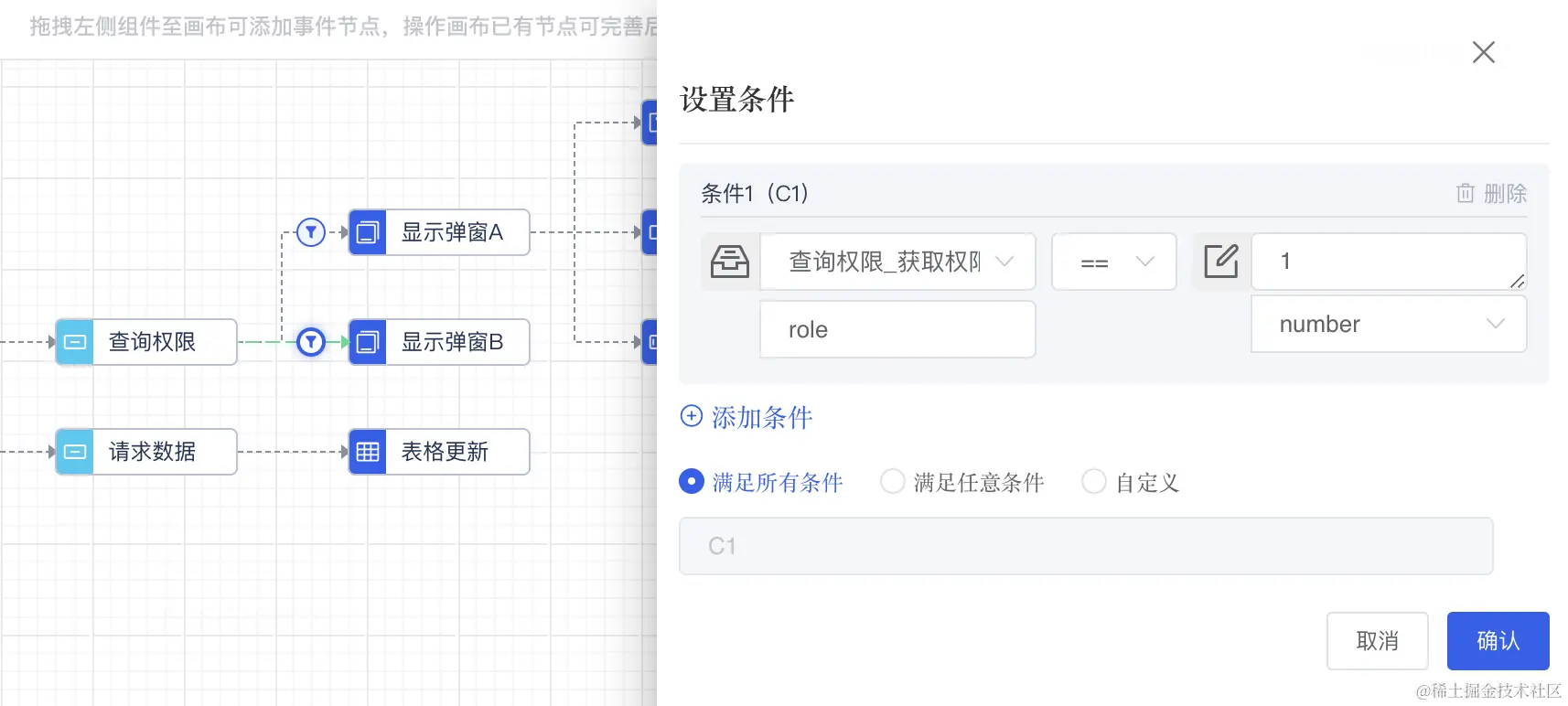Click the data source inbox icon in 条件1

(730, 262)
